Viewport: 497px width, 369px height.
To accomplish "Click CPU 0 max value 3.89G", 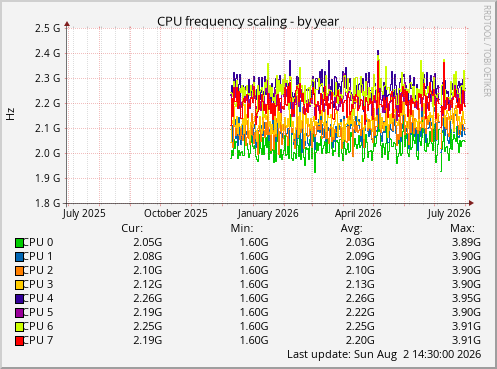I will click(x=466, y=242).
